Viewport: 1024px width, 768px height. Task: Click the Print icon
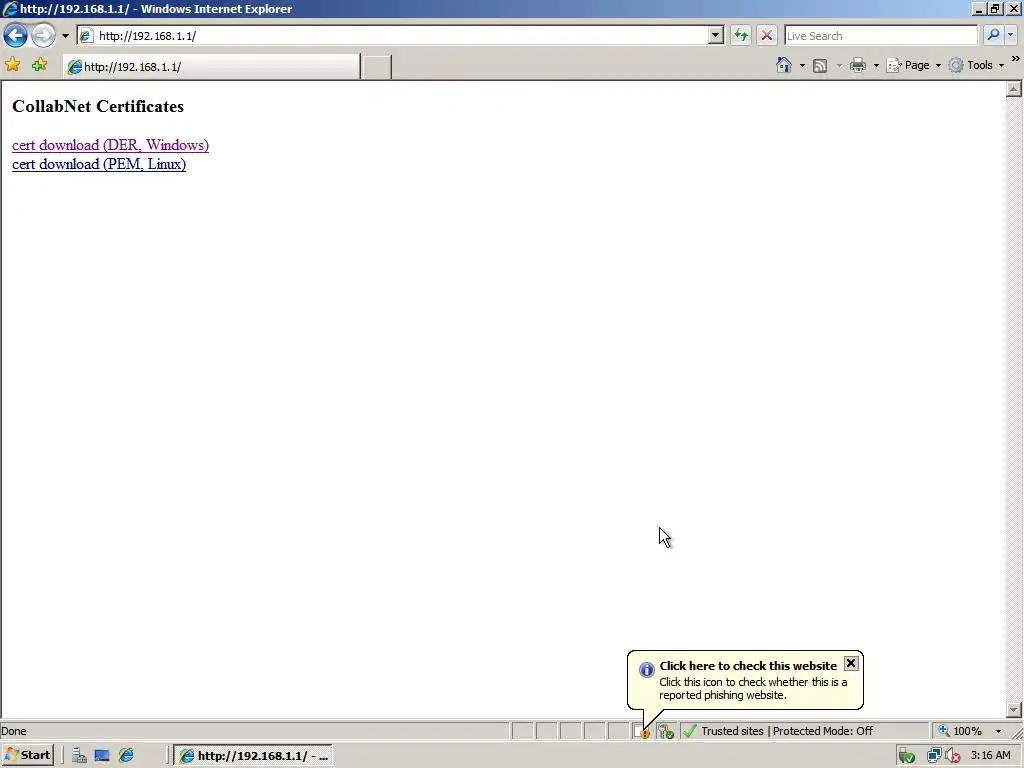858,65
